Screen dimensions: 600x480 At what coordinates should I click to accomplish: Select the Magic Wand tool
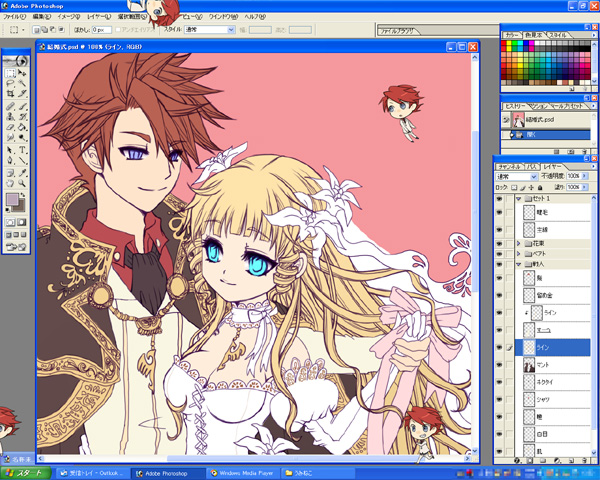coord(22,83)
